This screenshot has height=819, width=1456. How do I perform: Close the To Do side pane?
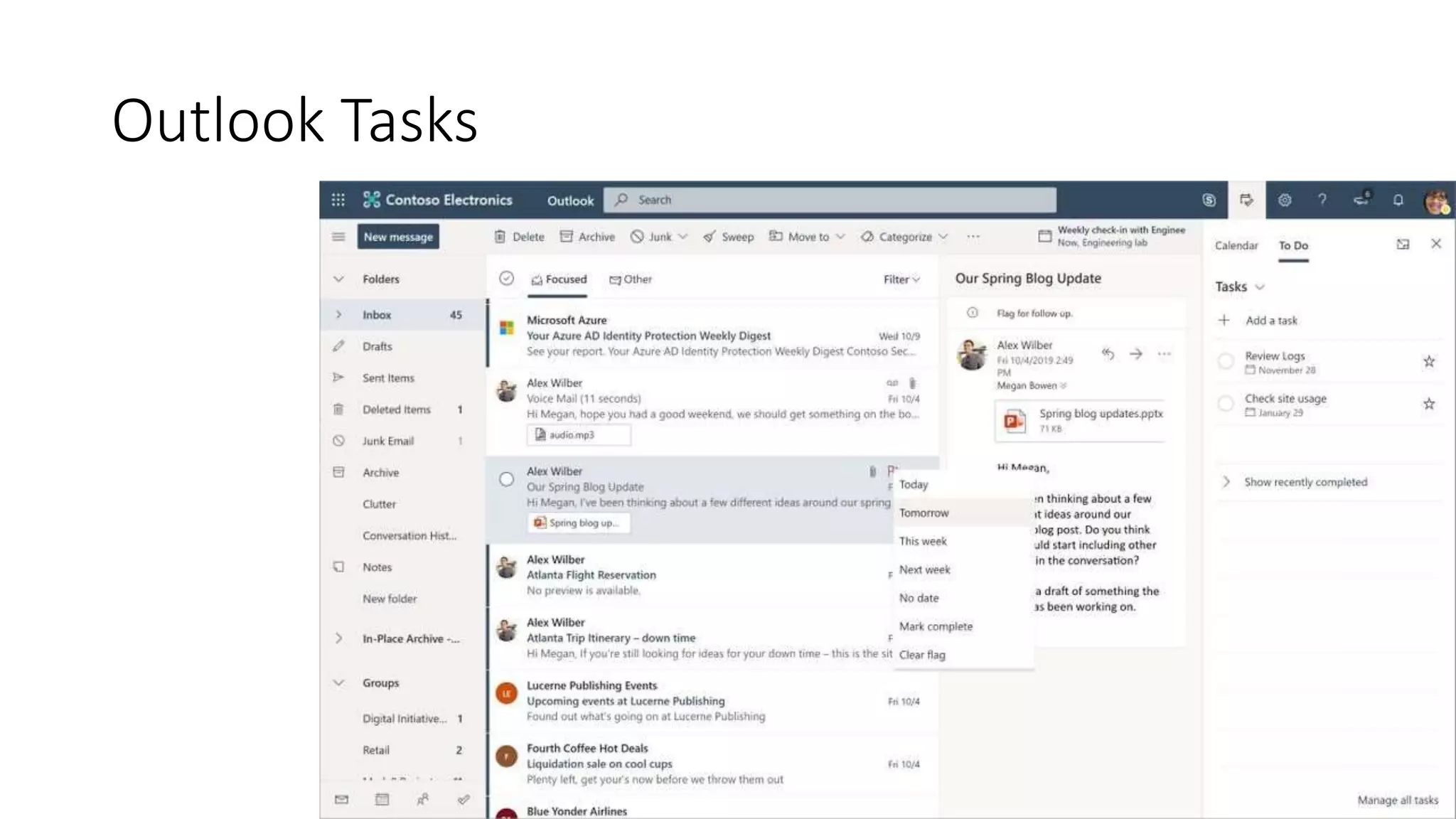coord(1436,244)
